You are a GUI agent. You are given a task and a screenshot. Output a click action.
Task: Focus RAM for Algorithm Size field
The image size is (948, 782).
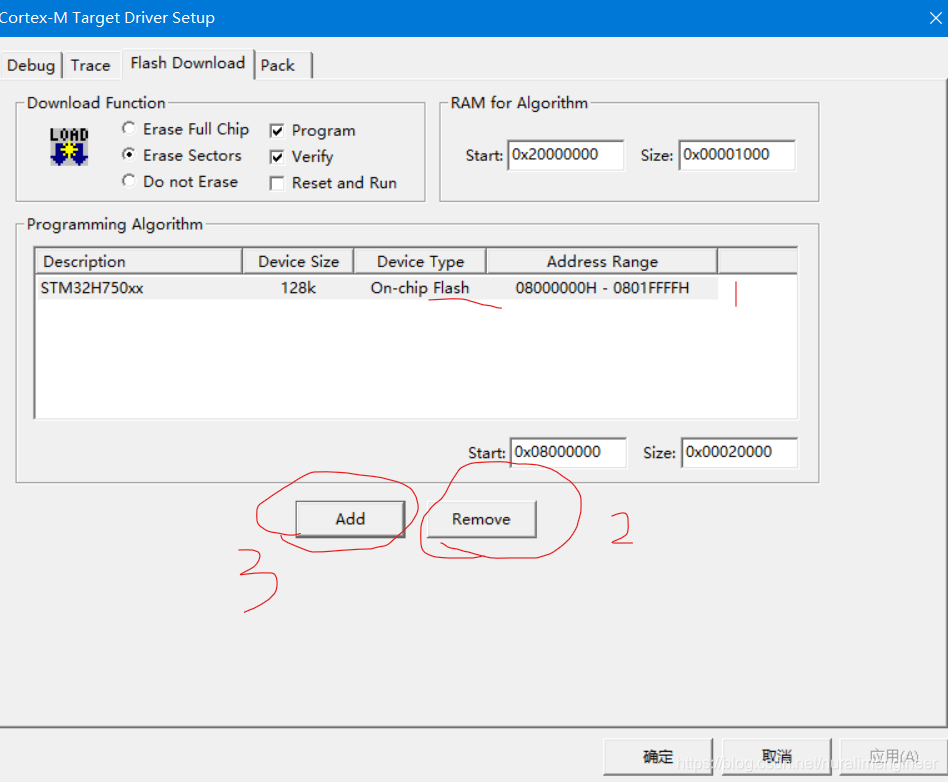click(737, 155)
